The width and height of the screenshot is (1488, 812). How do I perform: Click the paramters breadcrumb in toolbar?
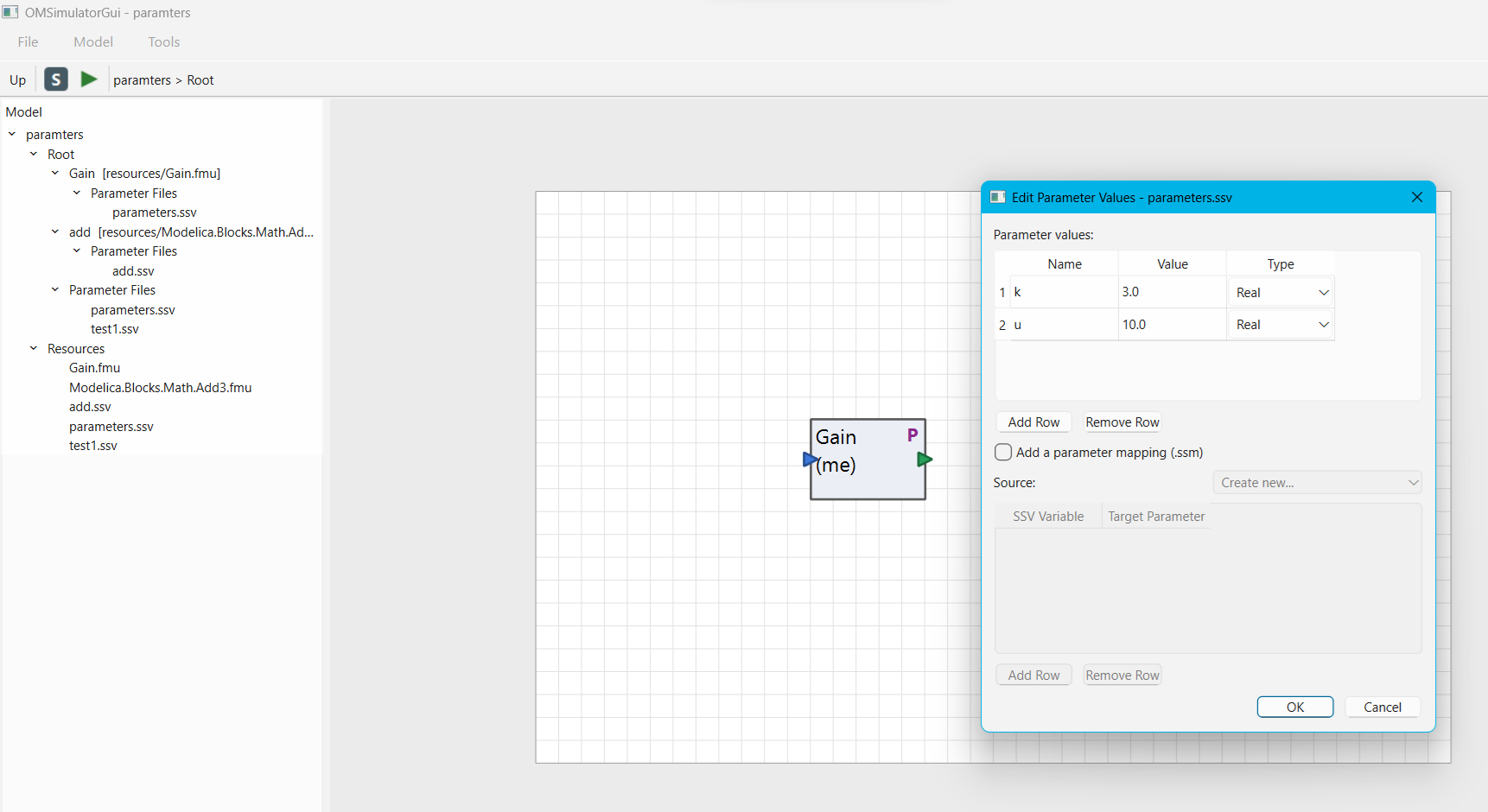[143, 79]
